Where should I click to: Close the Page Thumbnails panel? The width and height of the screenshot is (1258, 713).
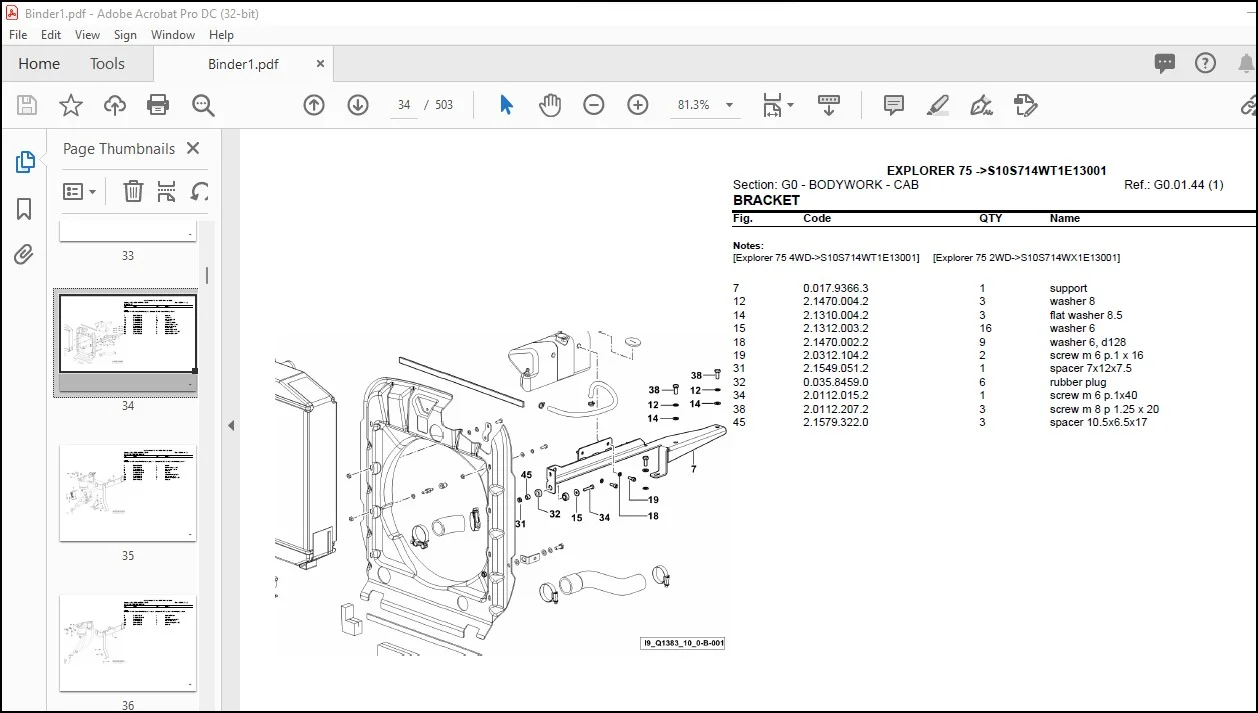[x=193, y=148]
